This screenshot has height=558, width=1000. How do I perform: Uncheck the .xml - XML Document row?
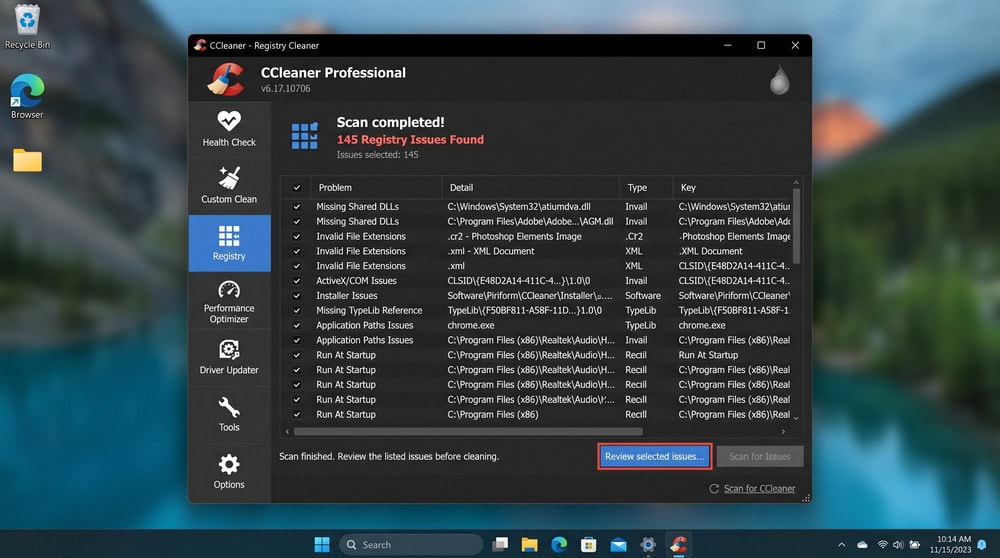(297, 251)
